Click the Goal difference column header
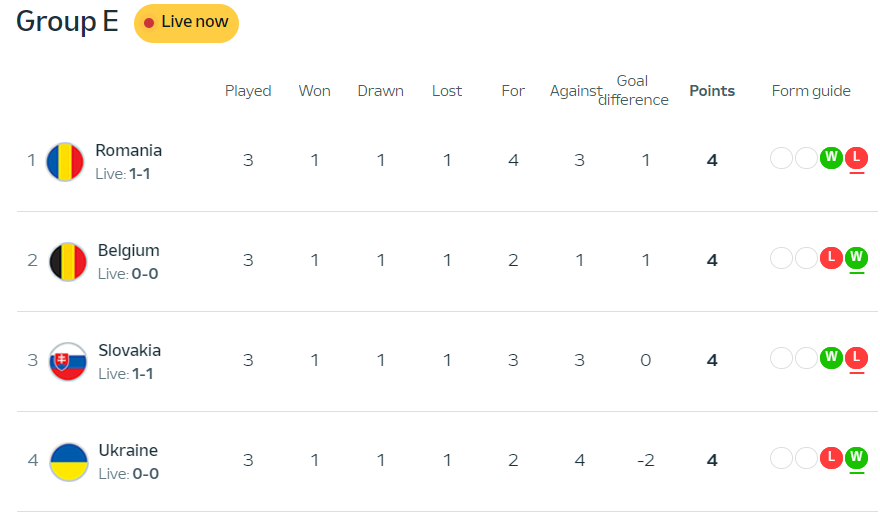Image resolution: width=880 pixels, height=512 pixels. pyautogui.click(x=633, y=90)
